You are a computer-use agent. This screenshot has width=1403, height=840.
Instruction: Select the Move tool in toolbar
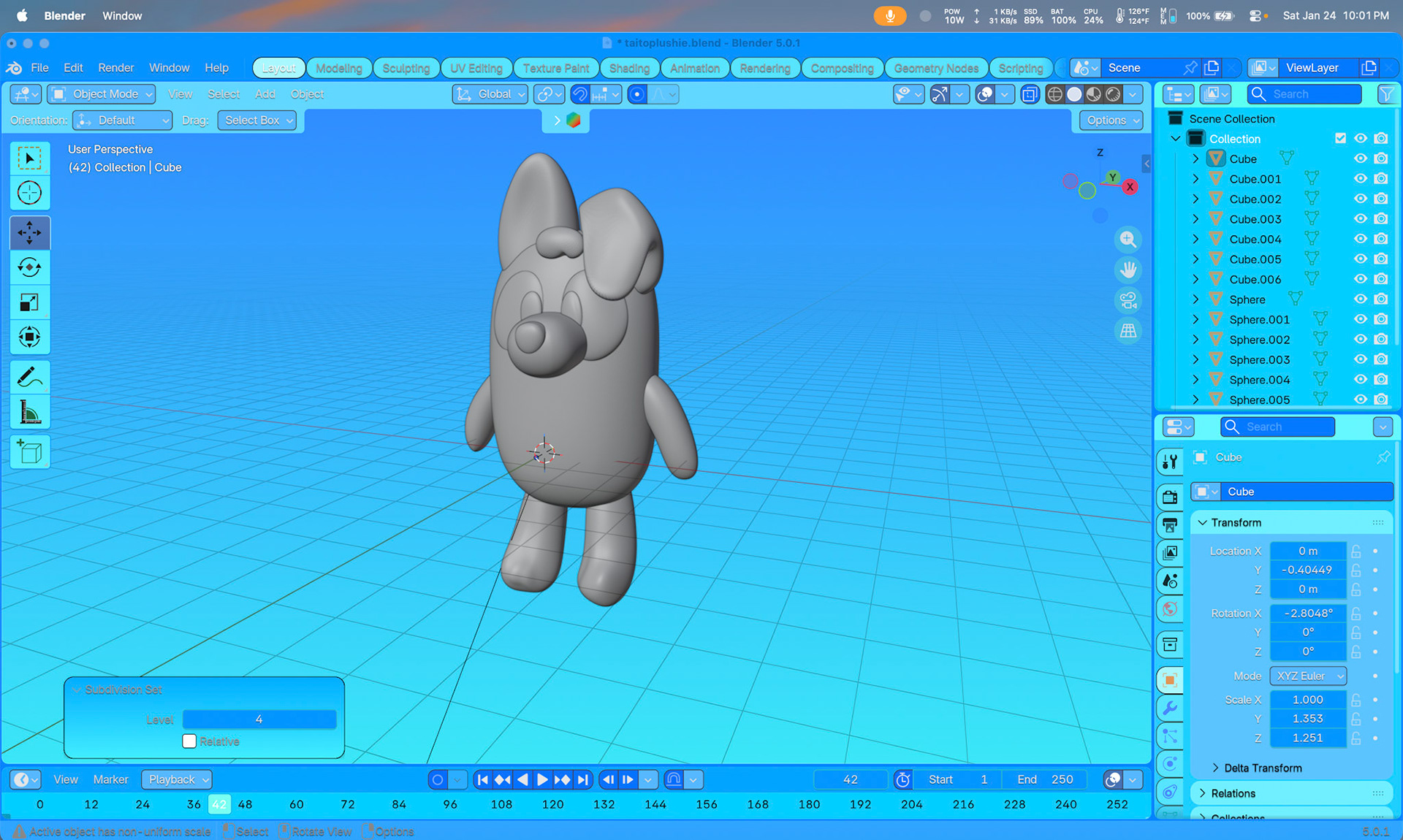(29, 232)
